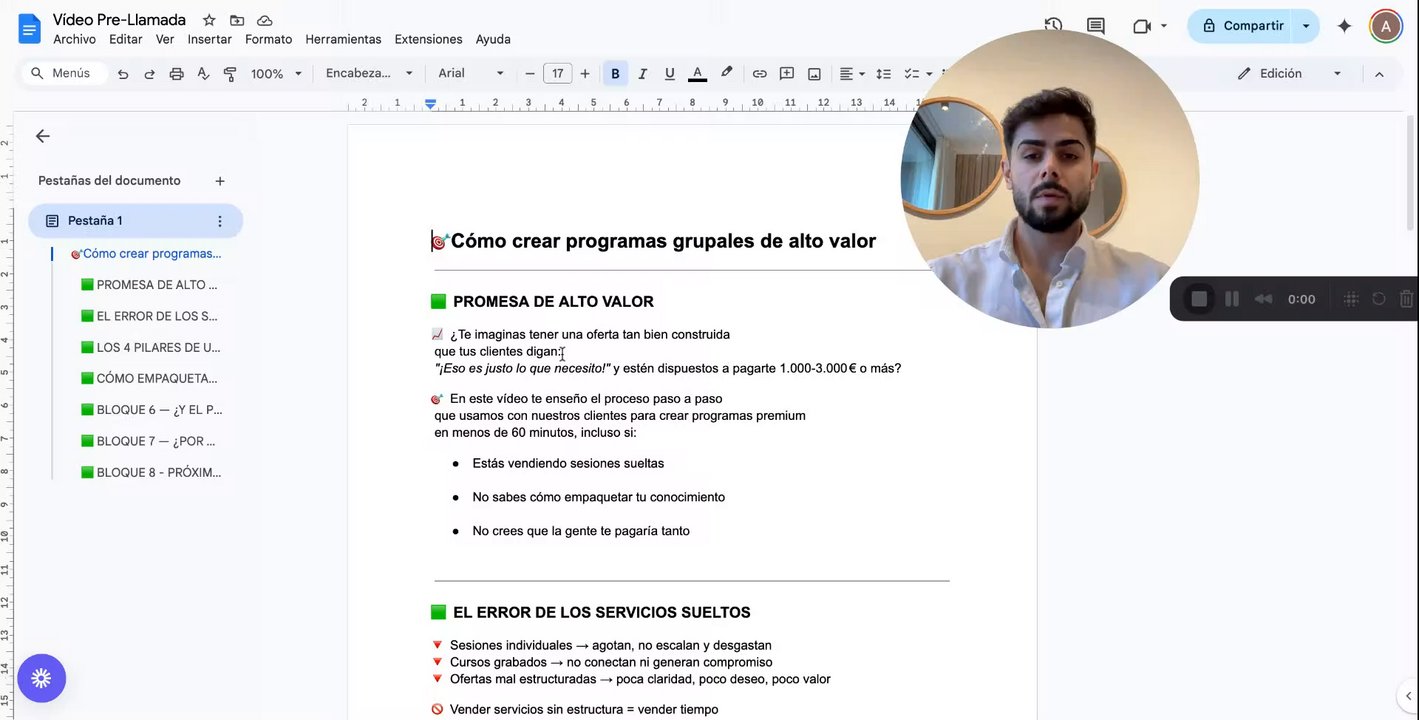The image size is (1419, 720).
Task: Add a comment from the toolbar
Action: (787, 74)
